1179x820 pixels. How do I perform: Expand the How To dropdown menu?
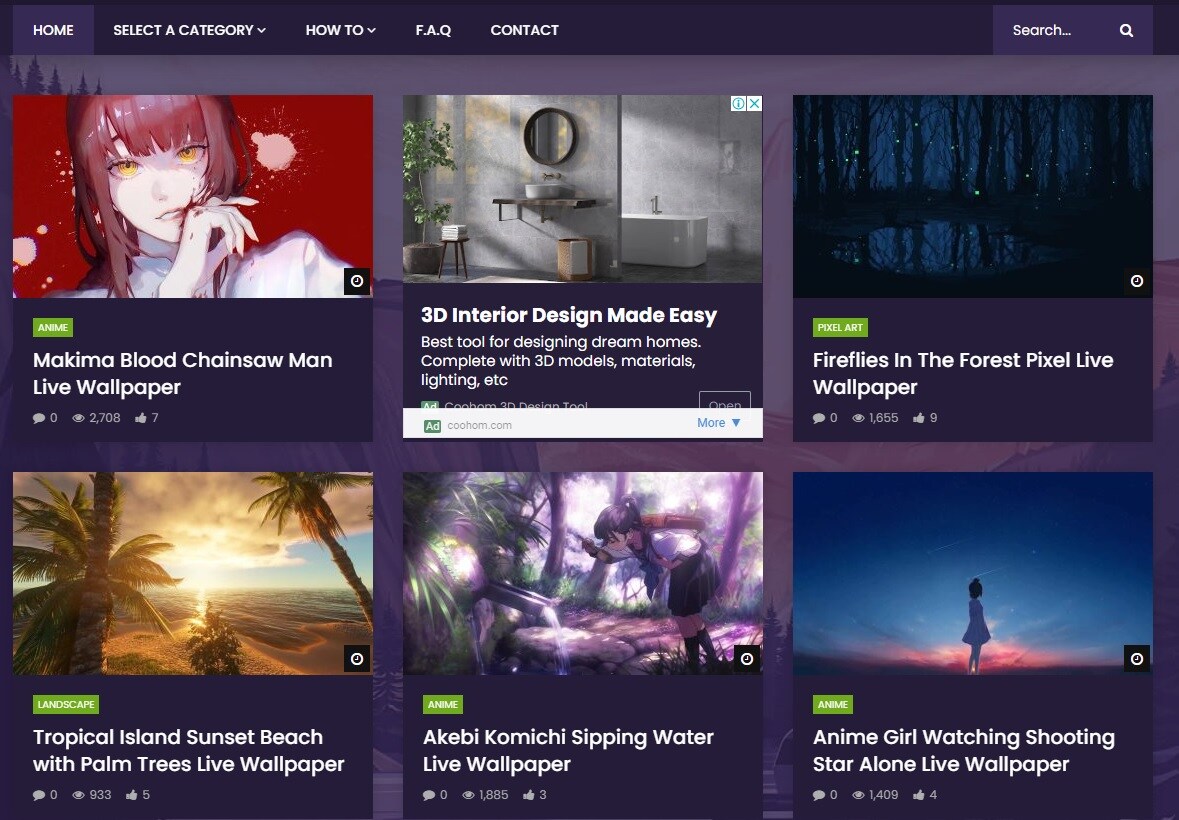click(x=341, y=30)
